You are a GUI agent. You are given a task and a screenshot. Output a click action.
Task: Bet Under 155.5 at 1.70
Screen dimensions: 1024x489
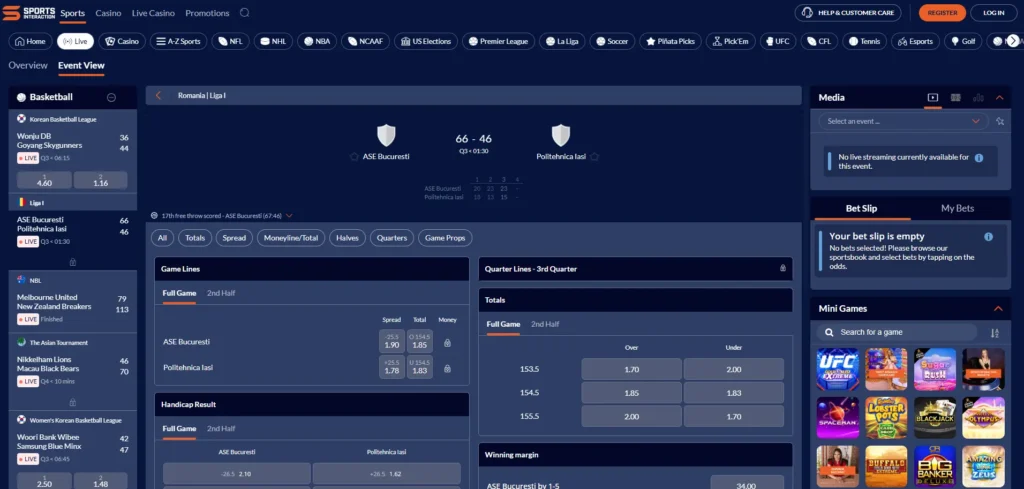tap(733, 417)
